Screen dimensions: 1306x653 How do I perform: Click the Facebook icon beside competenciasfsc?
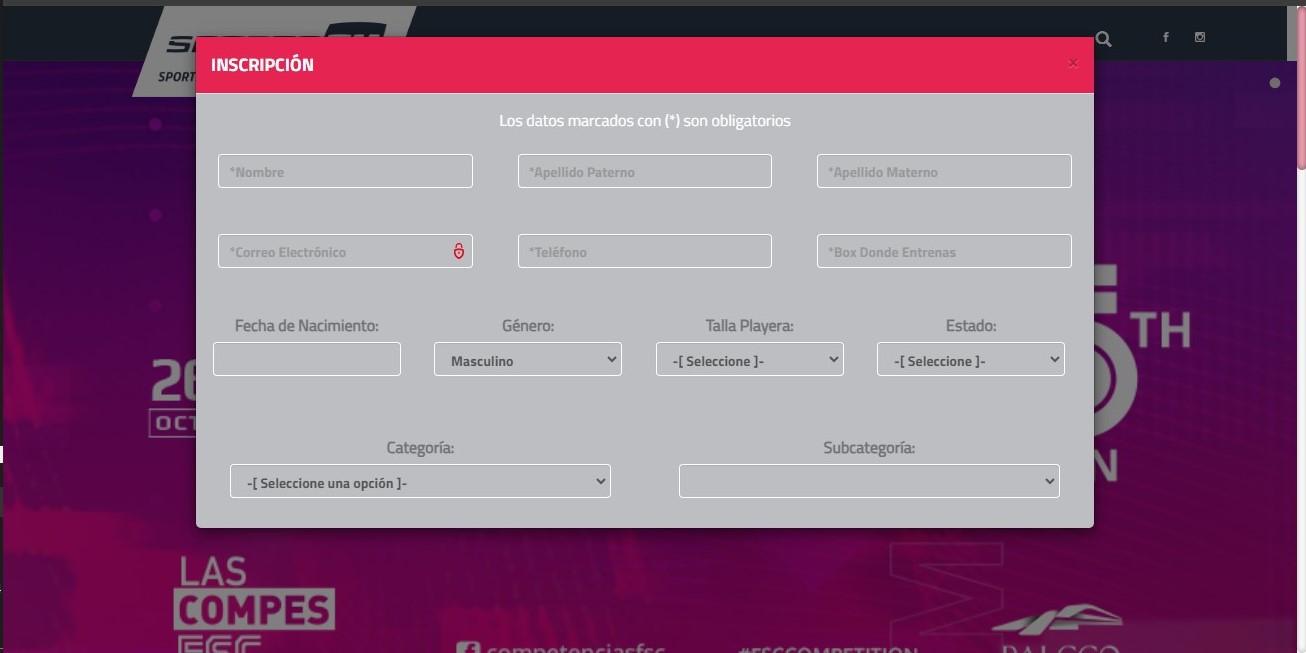[x=467, y=647]
